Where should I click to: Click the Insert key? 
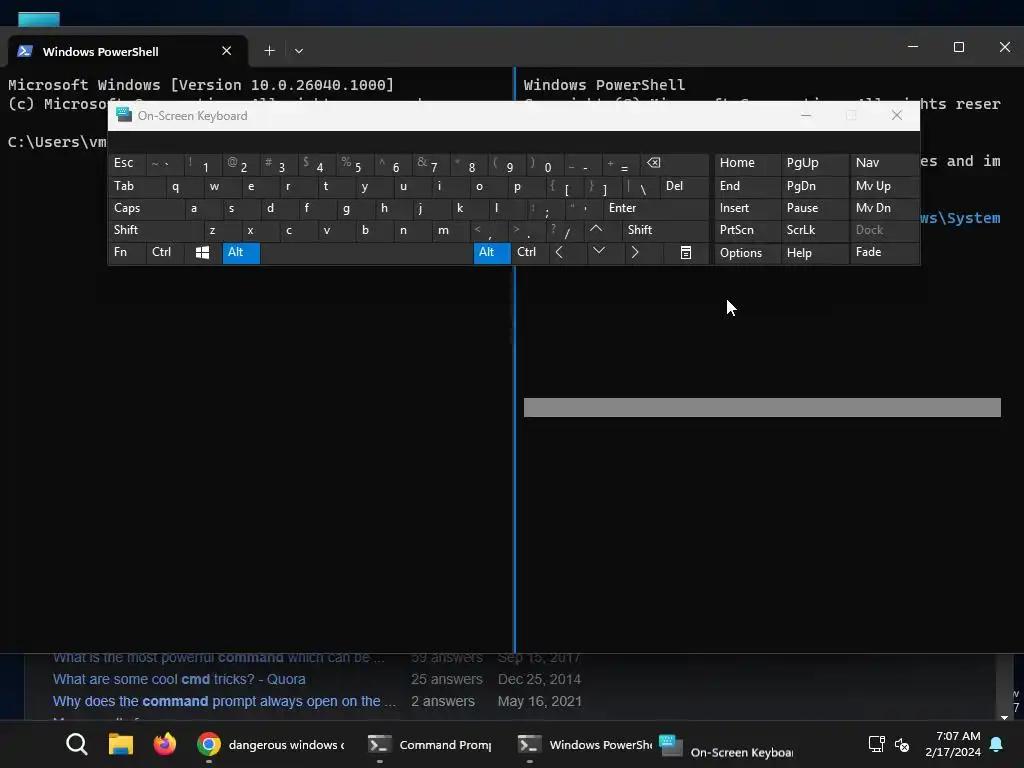747,208
